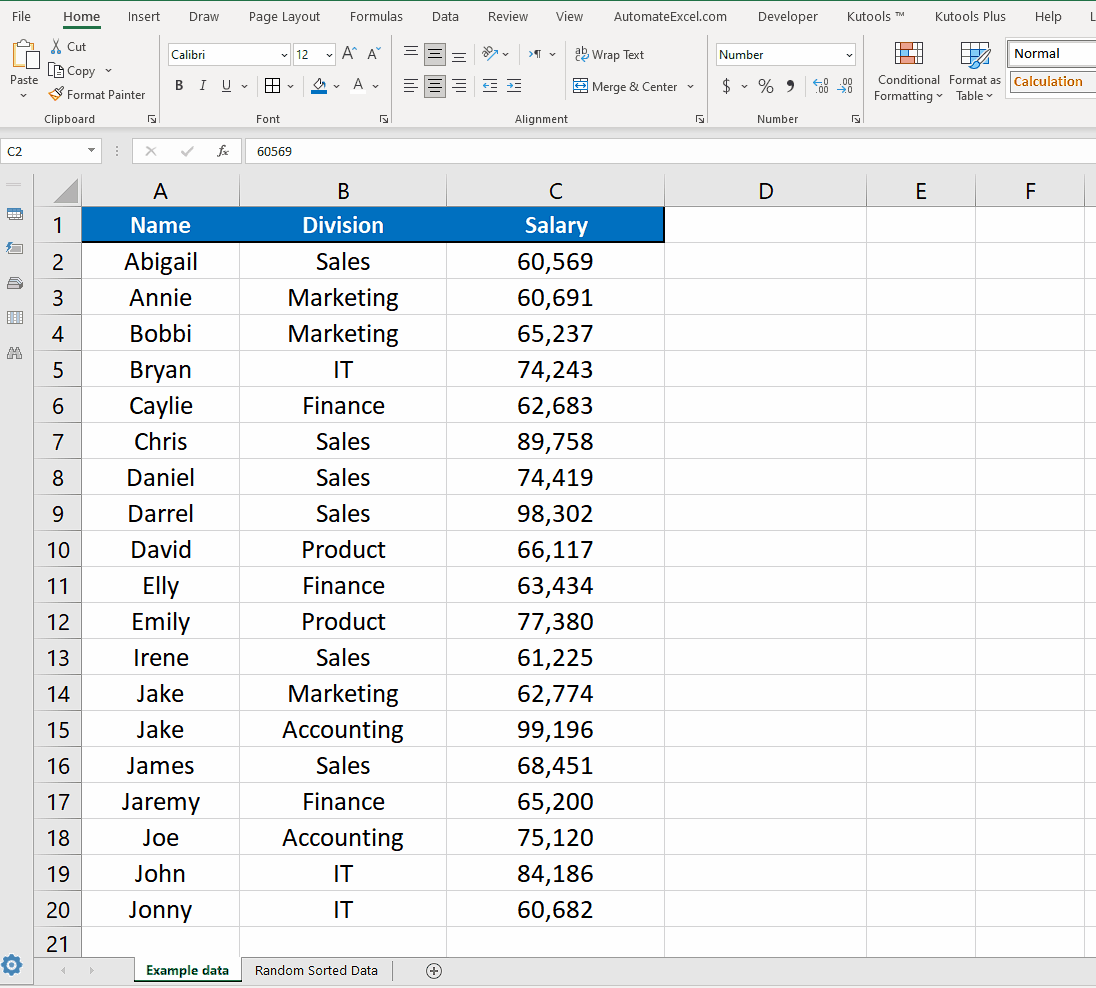Screen dimensions: 1096x988
Task: Activate the Format Painter
Action: click(x=97, y=94)
